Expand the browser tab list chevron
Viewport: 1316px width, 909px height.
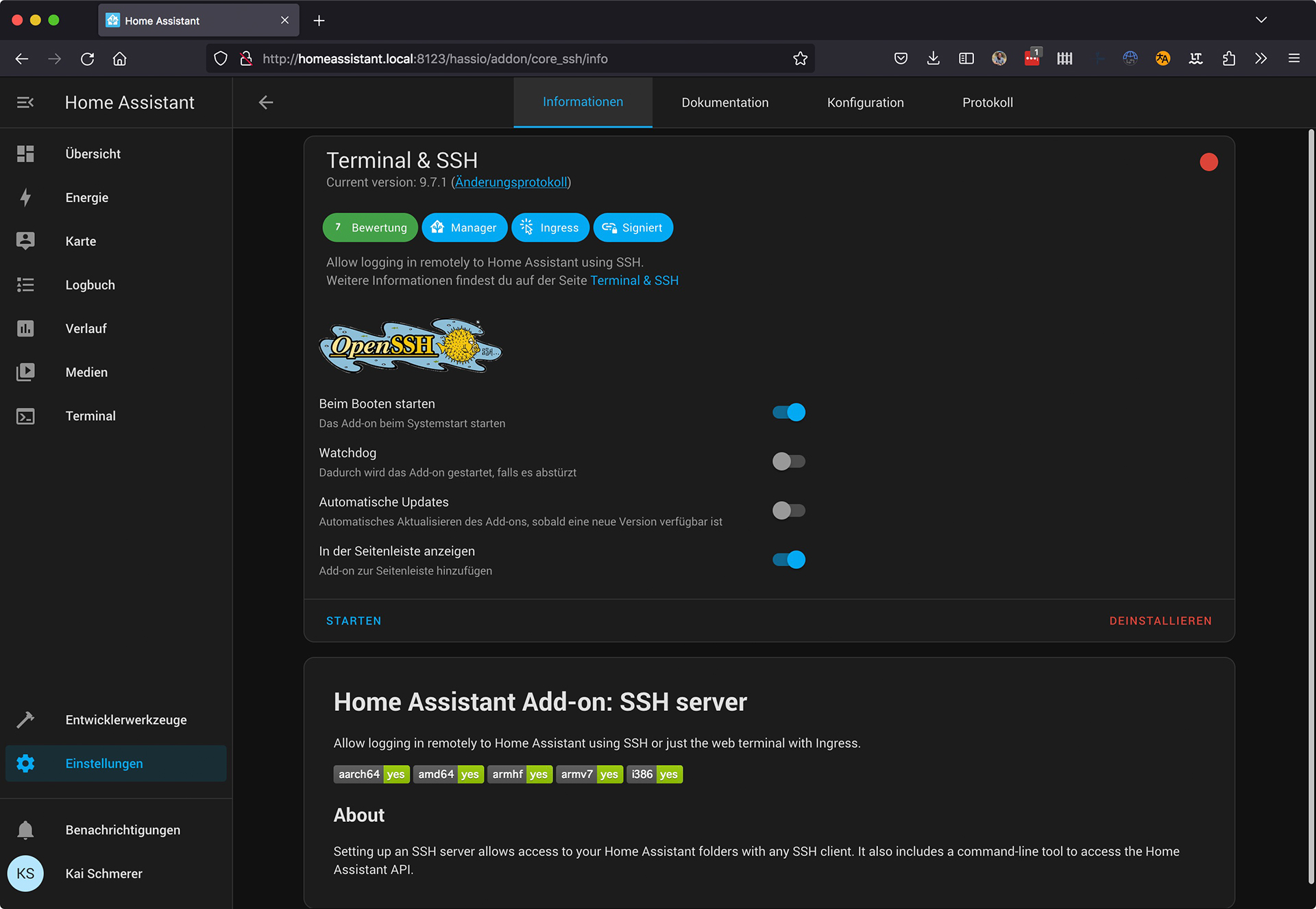[x=1260, y=20]
